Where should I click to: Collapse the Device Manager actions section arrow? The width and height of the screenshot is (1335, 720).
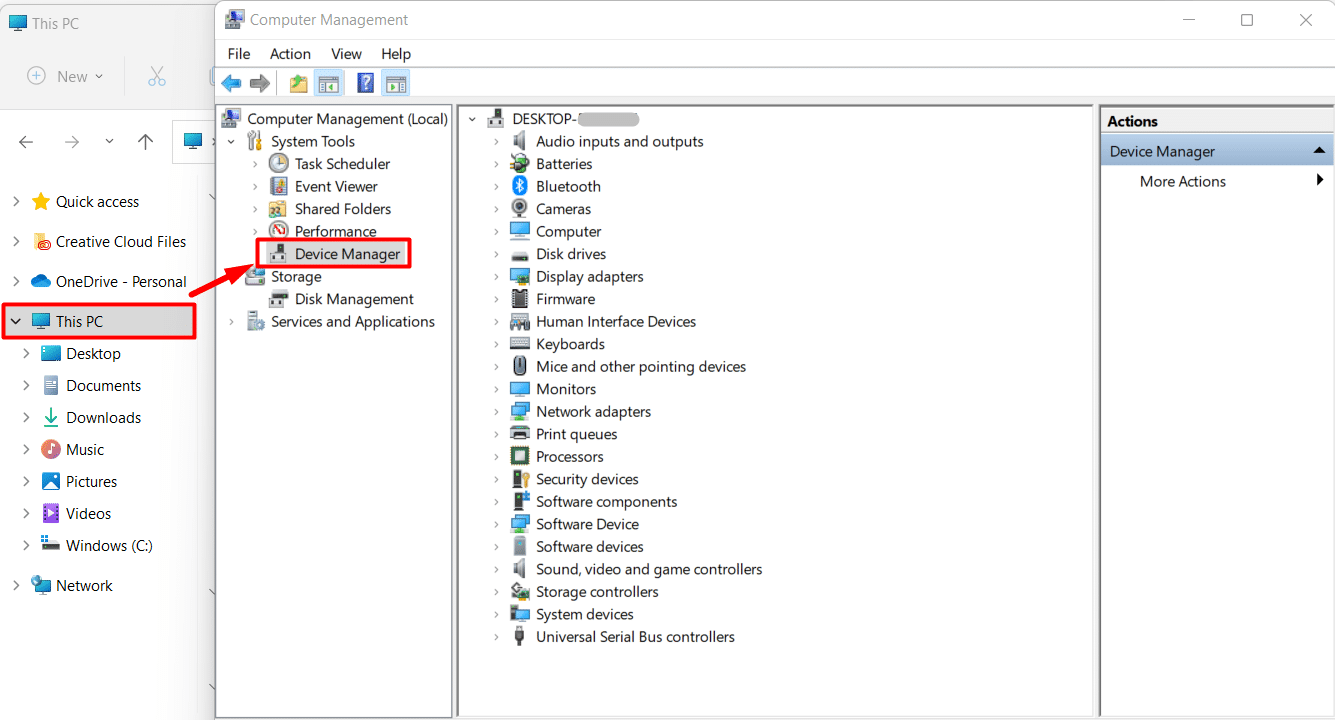(1319, 151)
